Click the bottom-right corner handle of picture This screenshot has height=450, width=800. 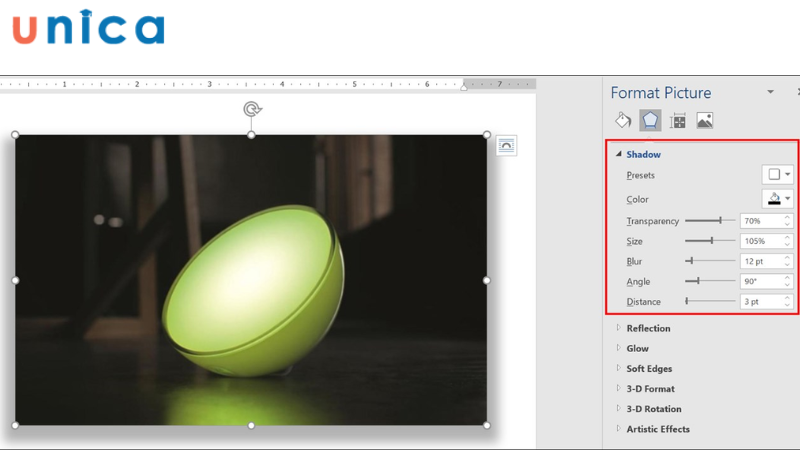coord(487,425)
